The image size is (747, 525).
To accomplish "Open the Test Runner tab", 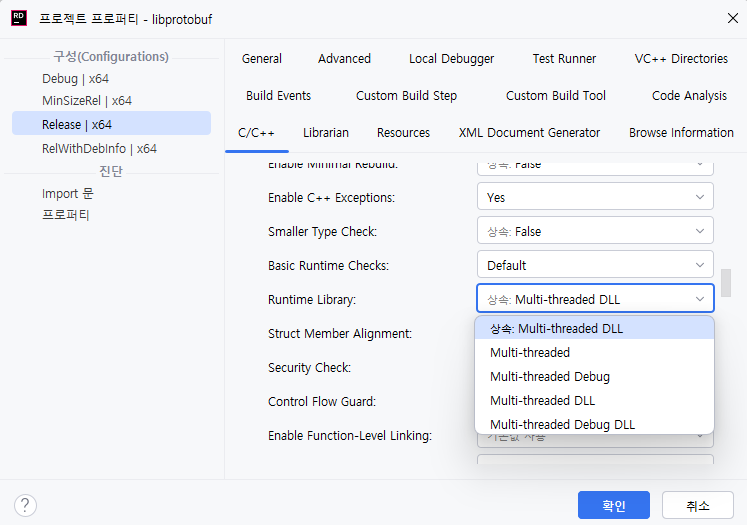I will [564, 59].
